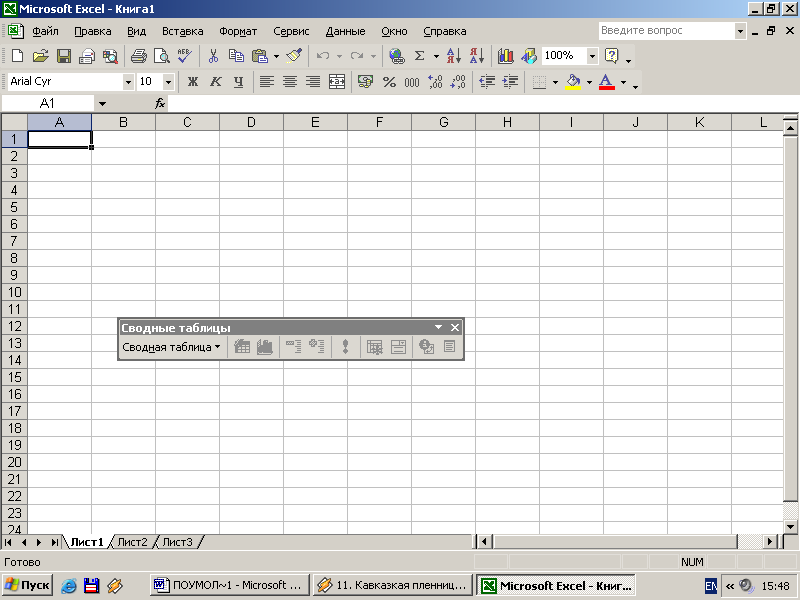This screenshot has height=600, width=800.
Task: Click the Print icon in the toolbar
Action: click(138, 56)
